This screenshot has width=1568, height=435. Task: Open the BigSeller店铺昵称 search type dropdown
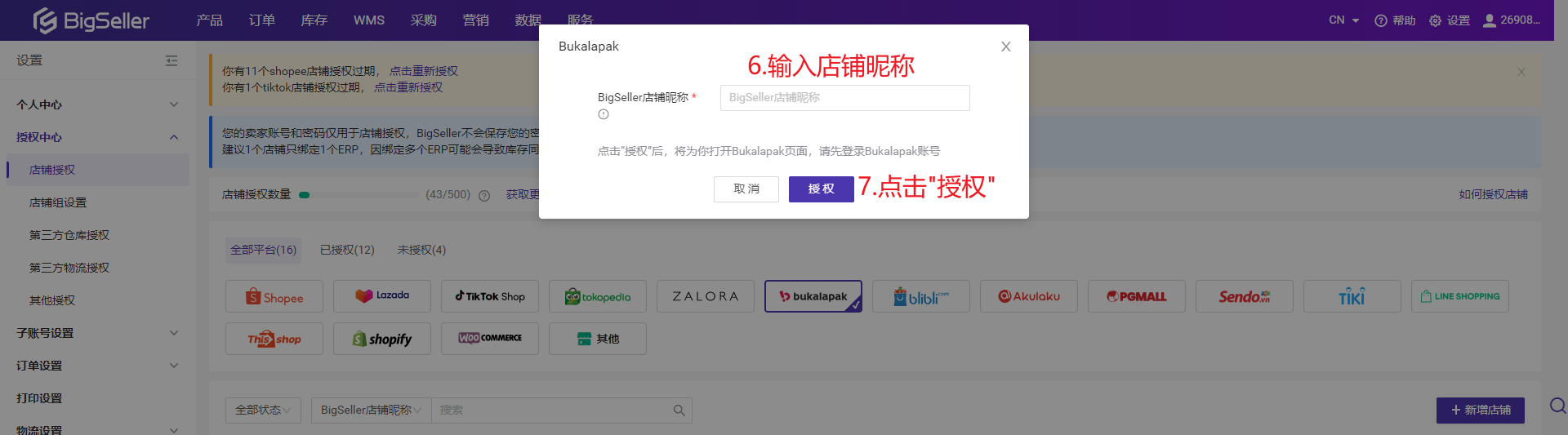point(372,411)
